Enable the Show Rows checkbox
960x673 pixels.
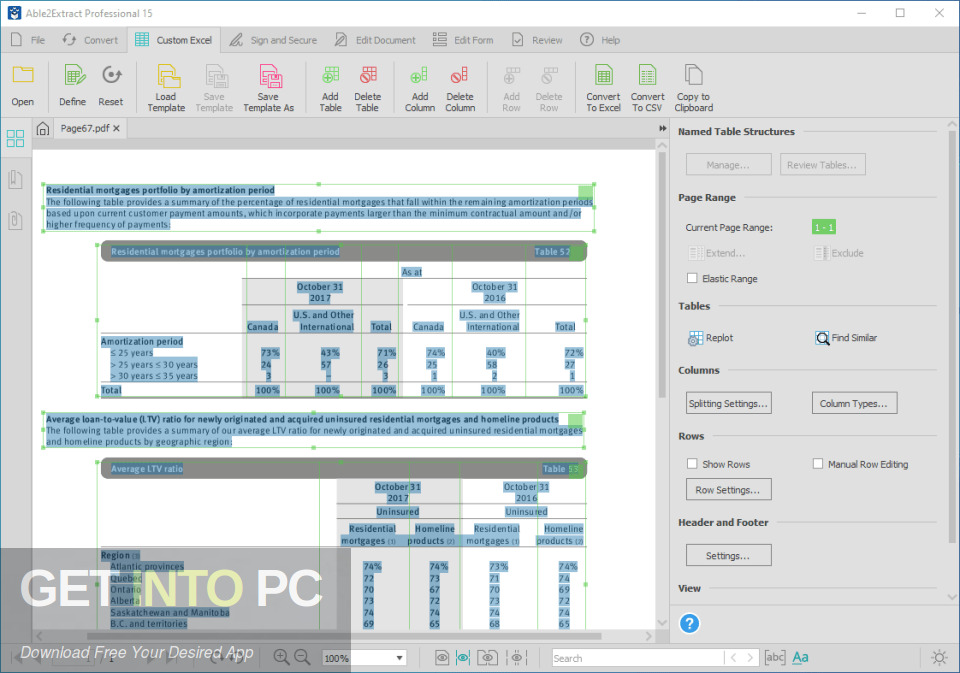click(x=692, y=464)
